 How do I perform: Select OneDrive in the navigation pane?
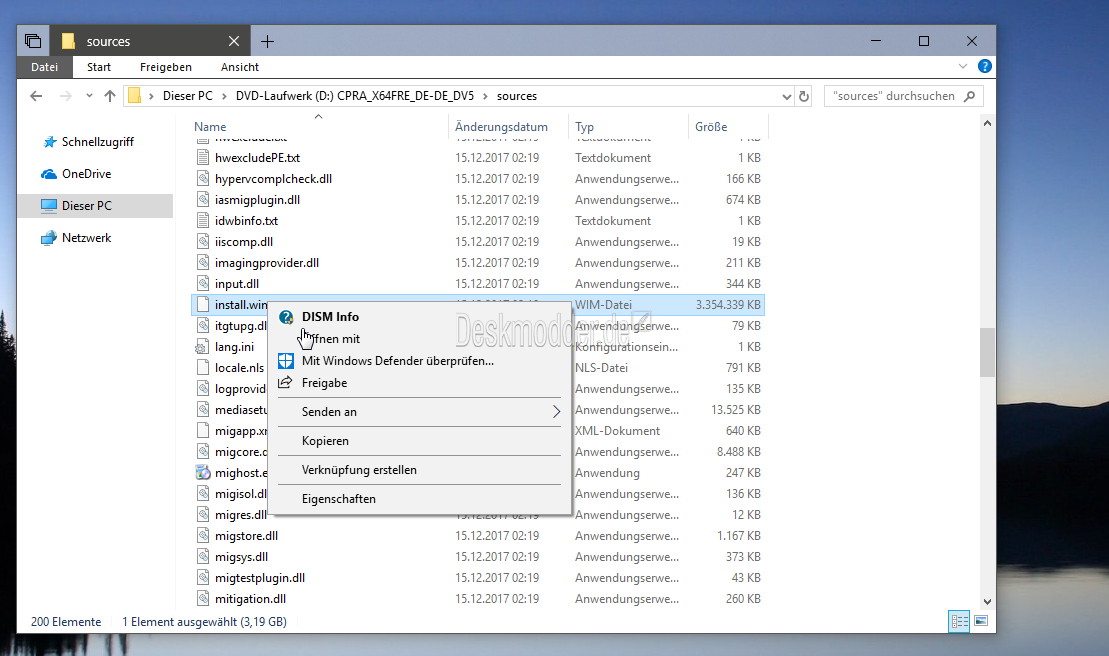[x=86, y=174]
